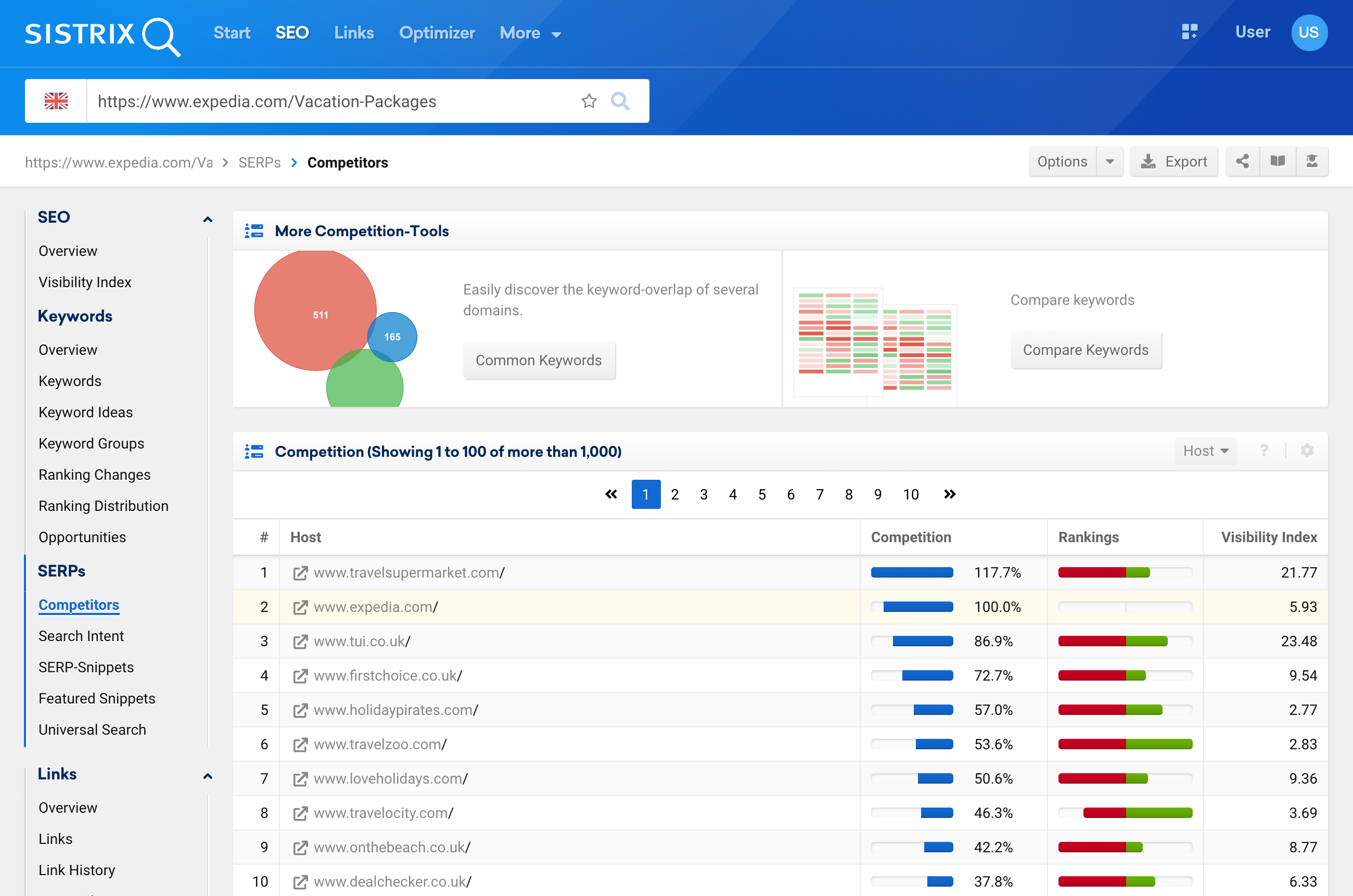Open external link for www.expedia.com row

[x=300, y=607]
